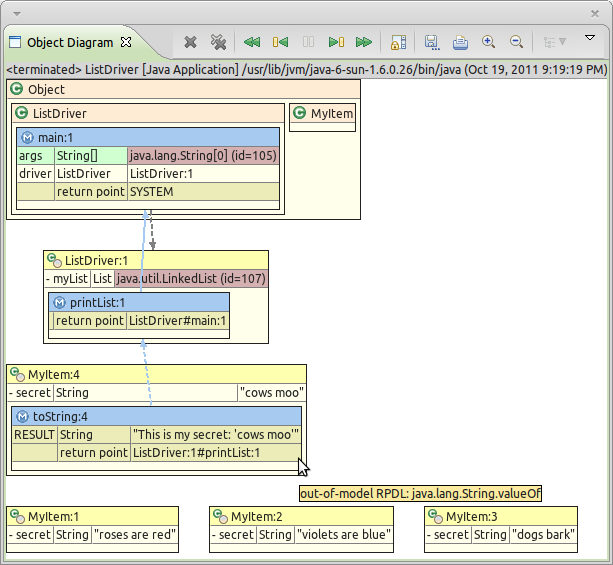This screenshot has height=565, width=613.
Task: Click the Remove all terminated launches icon
Action: [x=219, y=42]
